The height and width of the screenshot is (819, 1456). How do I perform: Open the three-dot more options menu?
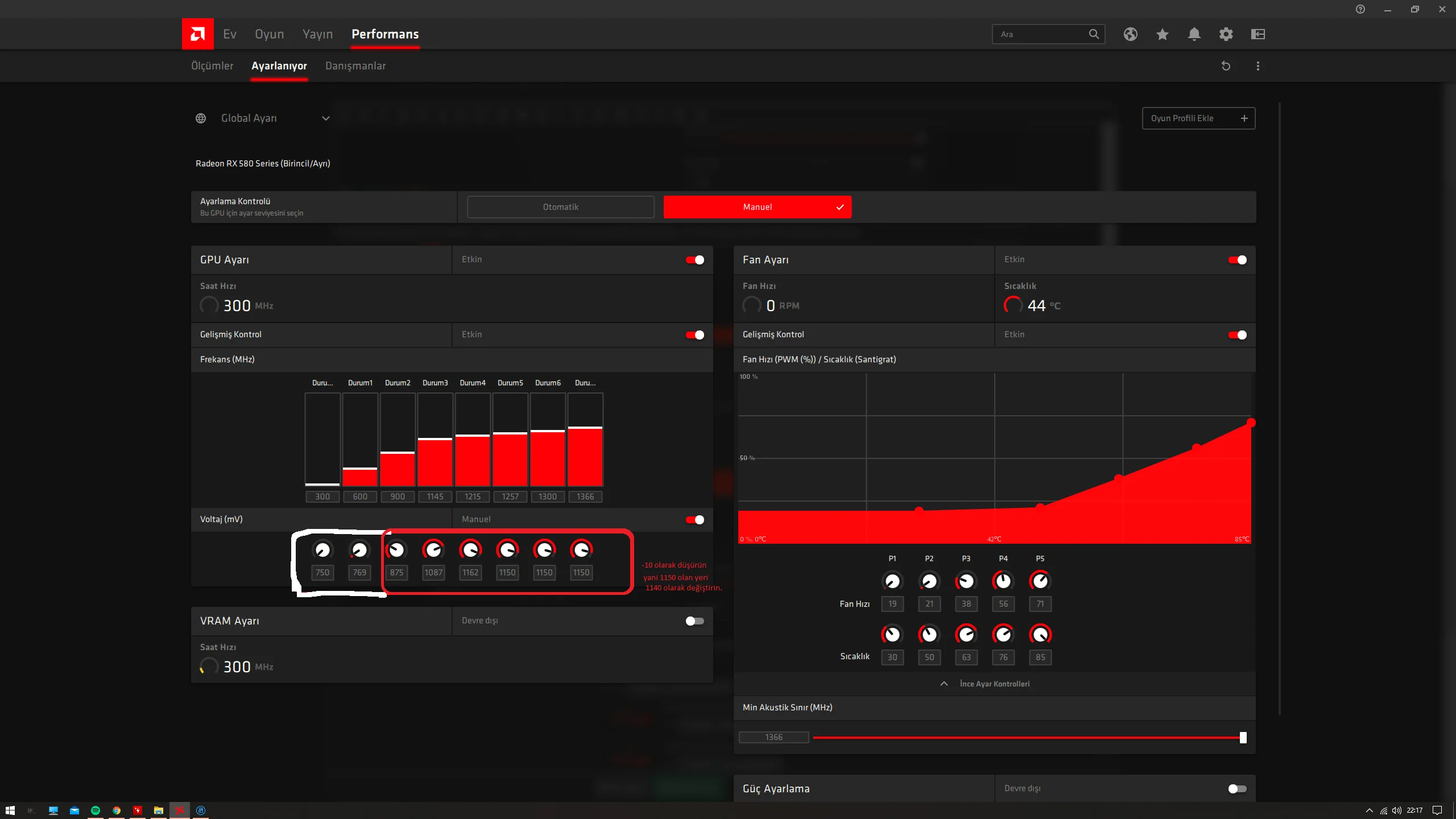tap(1258, 66)
